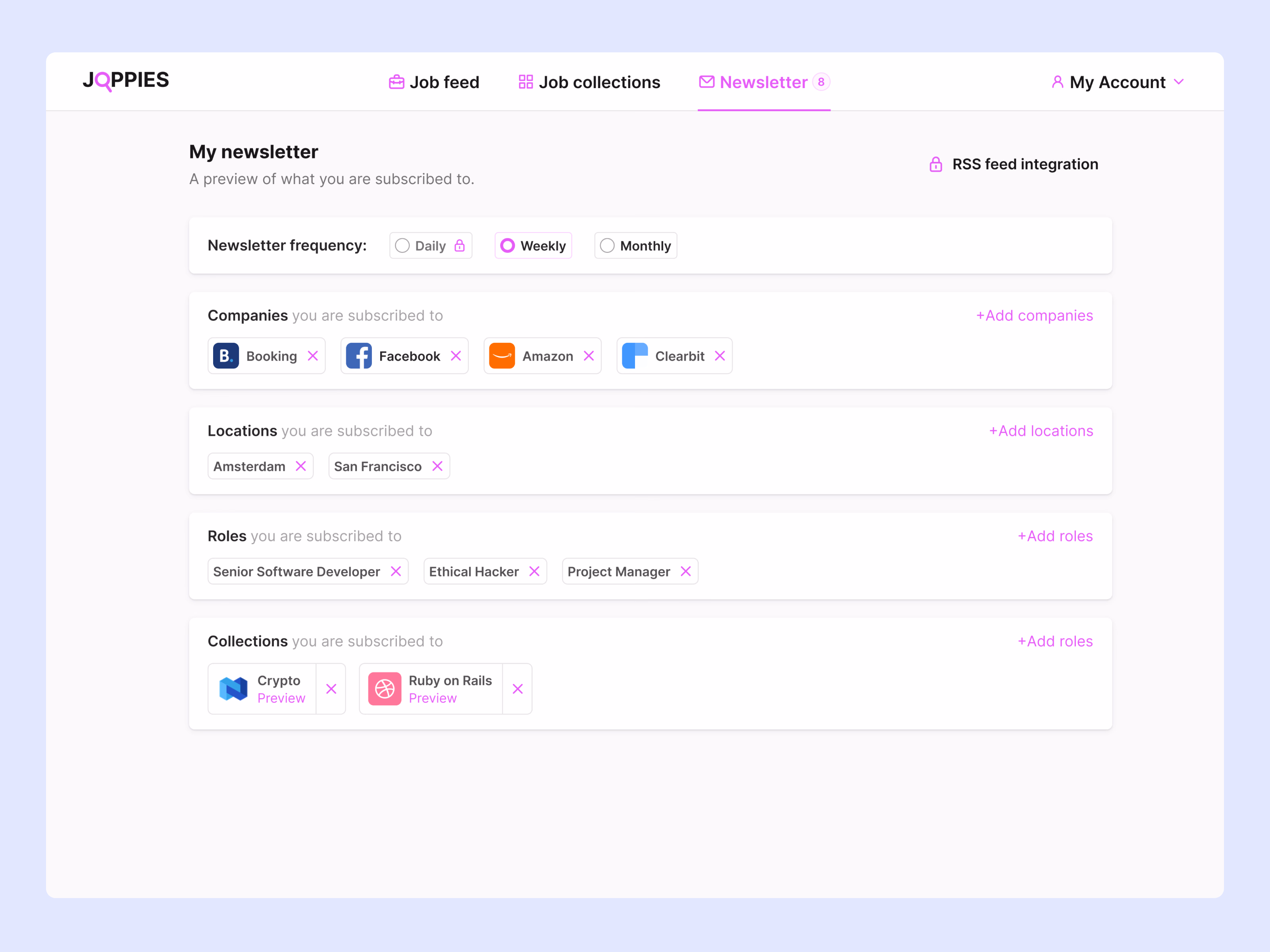Remove Booking from subscribed companies

[x=313, y=356]
